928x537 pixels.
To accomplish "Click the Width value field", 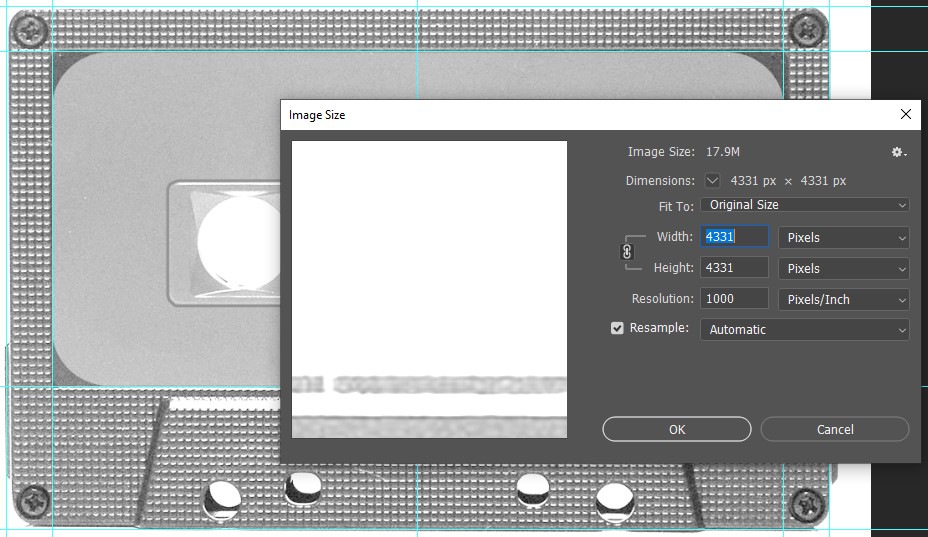I will pos(735,237).
